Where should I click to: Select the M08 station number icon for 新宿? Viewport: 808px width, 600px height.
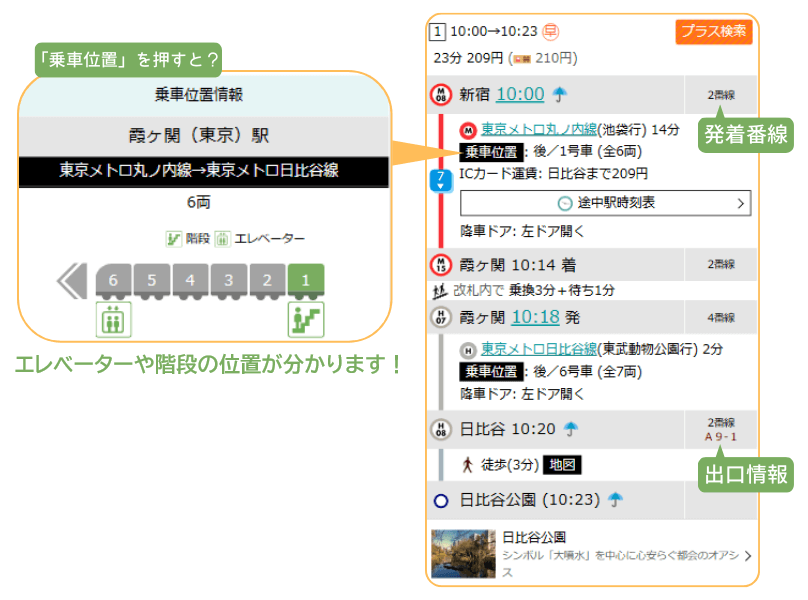[441, 96]
